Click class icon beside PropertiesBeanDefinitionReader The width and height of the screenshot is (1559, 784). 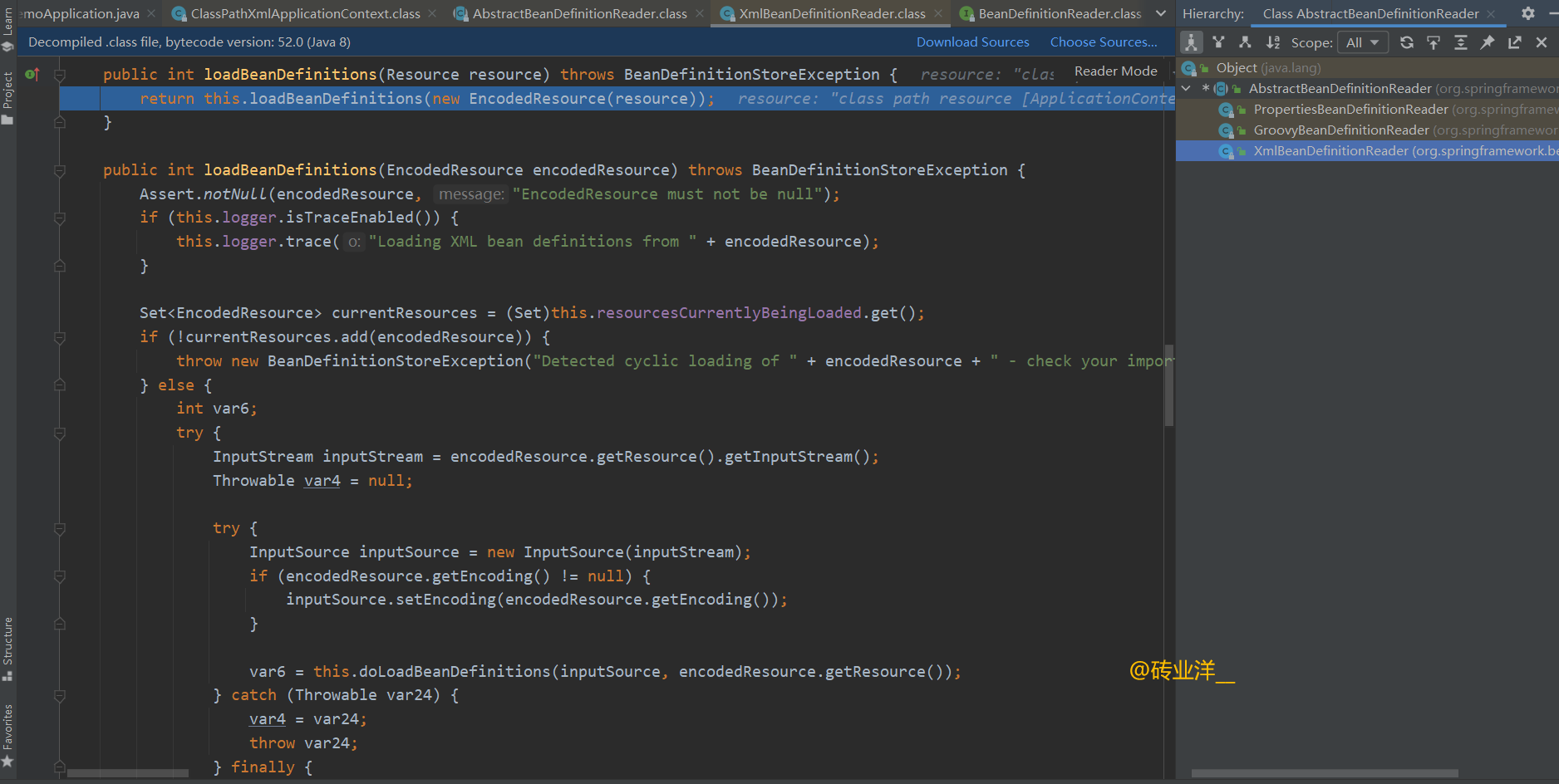pos(1226,110)
